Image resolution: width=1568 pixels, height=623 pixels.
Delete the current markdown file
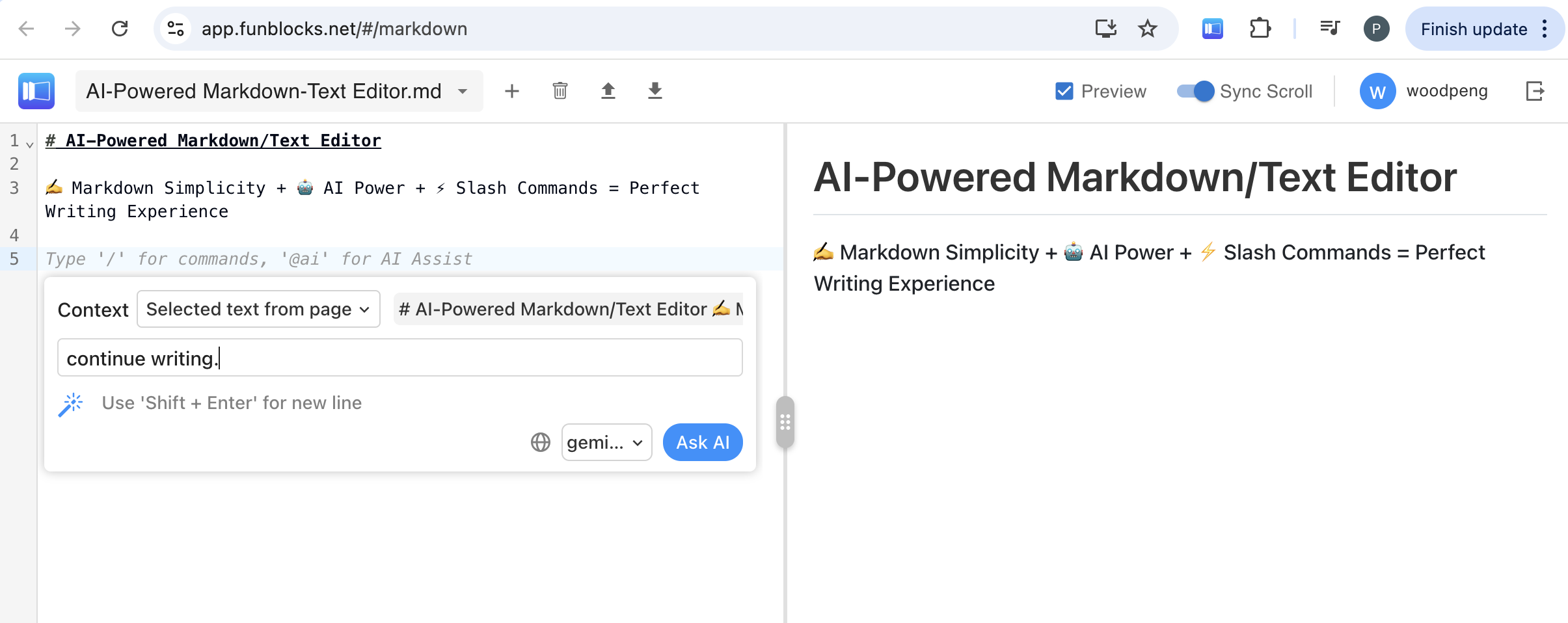tap(560, 91)
